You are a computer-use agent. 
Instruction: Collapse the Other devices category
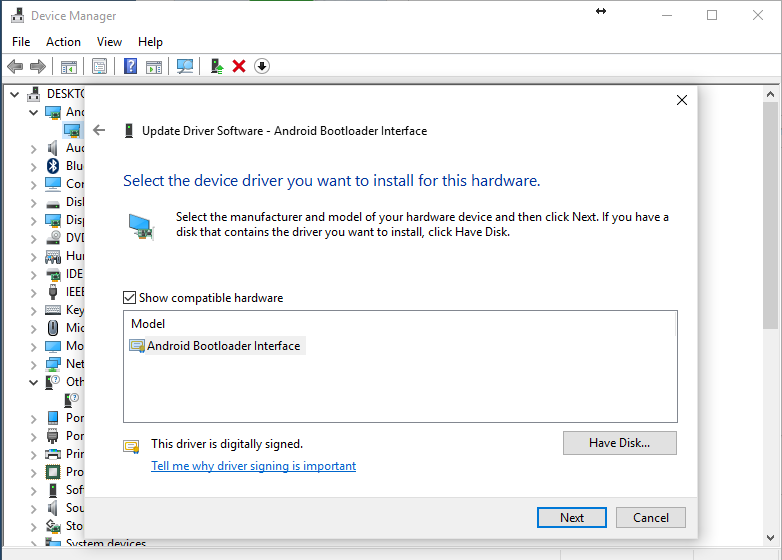pos(33,382)
